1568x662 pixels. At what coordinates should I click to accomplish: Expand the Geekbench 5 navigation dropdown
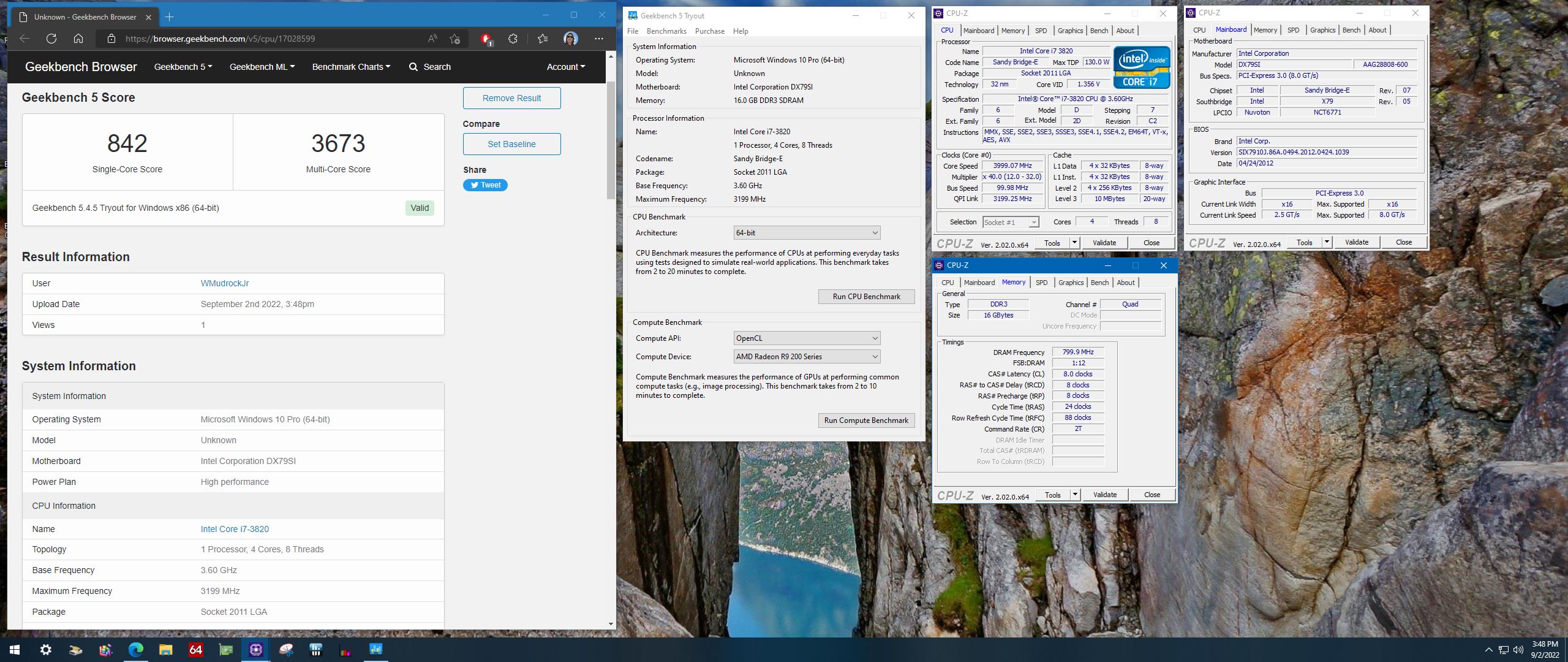click(x=183, y=67)
